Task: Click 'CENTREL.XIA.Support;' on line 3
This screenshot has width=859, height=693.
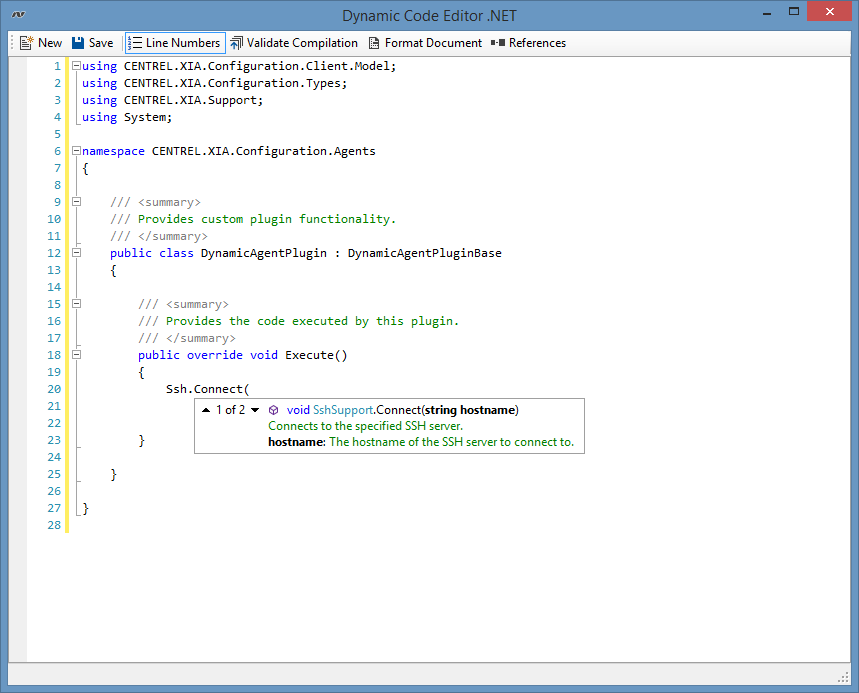Action: point(193,100)
